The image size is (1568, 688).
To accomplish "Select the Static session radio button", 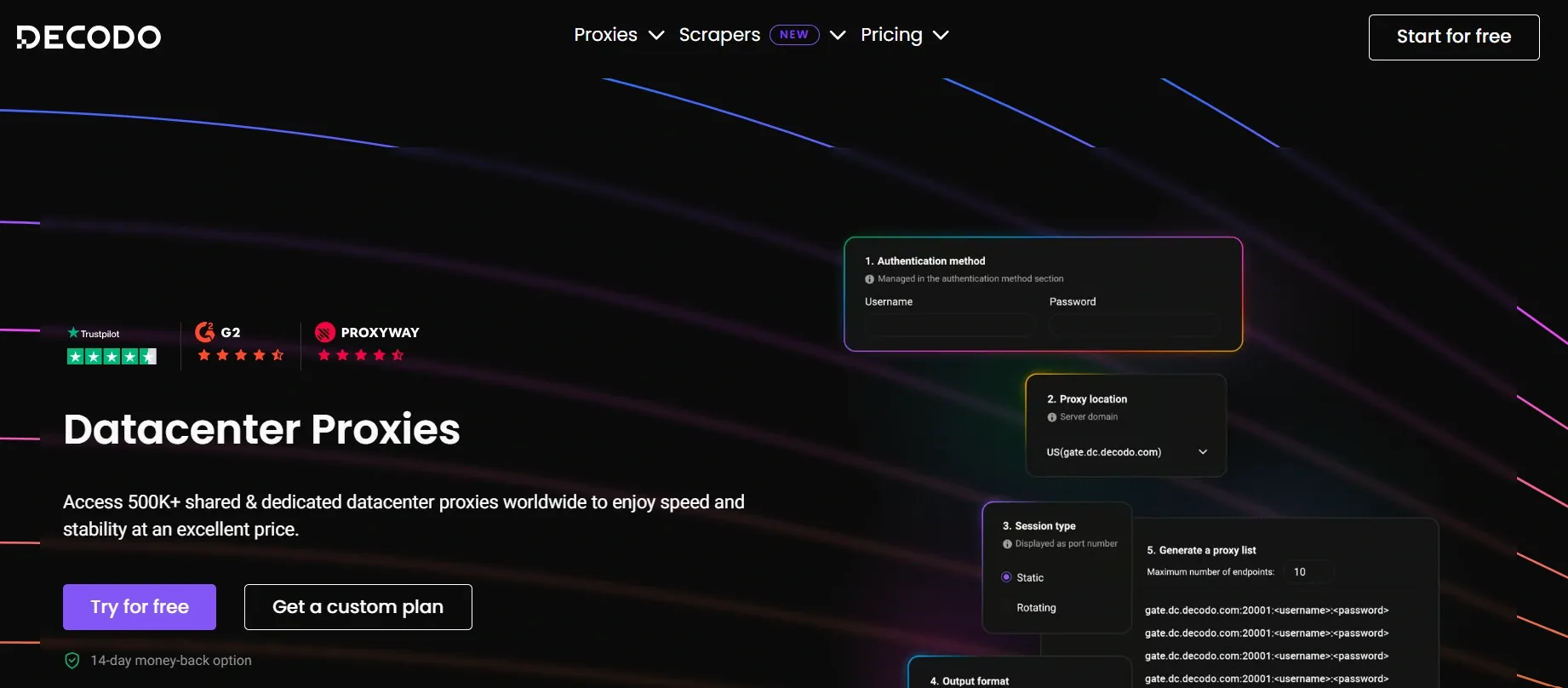I will point(1006,577).
